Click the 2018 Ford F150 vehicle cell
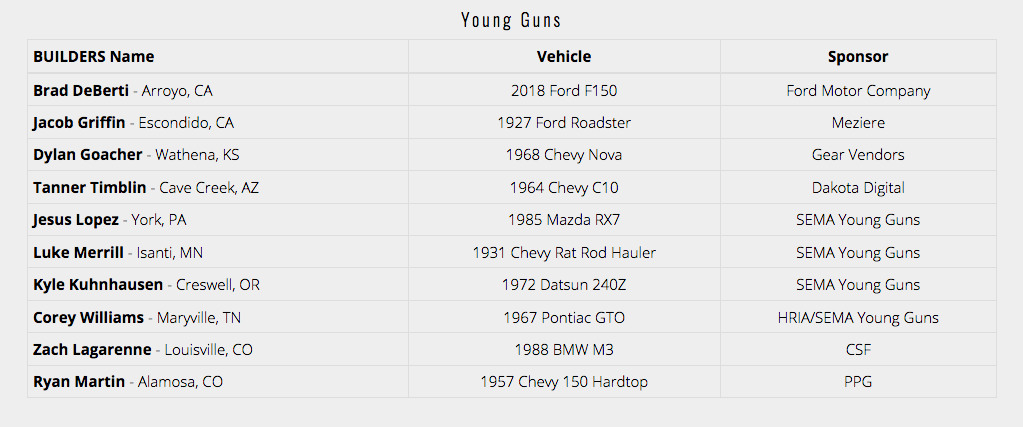 click(x=564, y=90)
